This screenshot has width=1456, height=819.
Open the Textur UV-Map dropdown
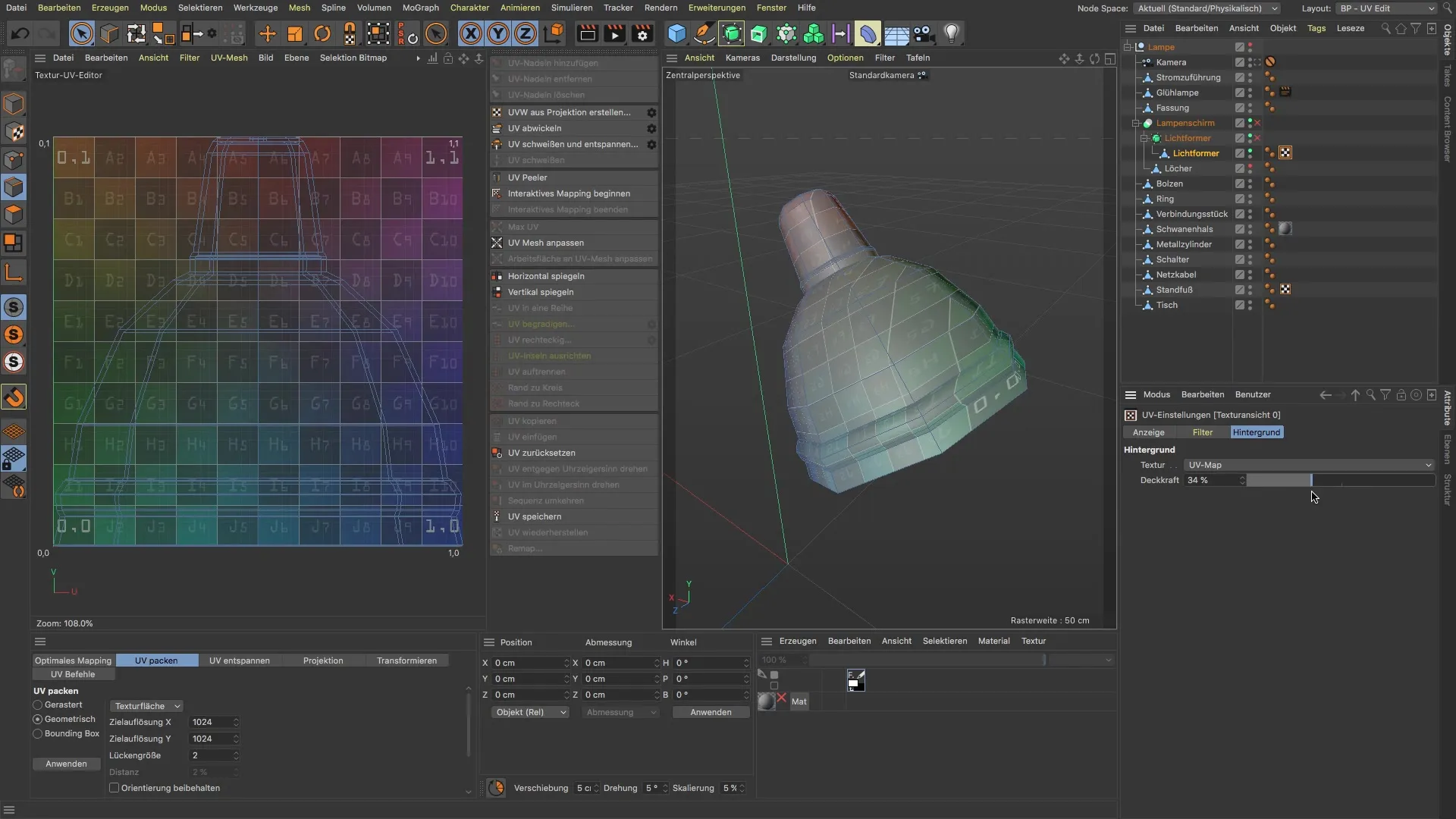1309,465
